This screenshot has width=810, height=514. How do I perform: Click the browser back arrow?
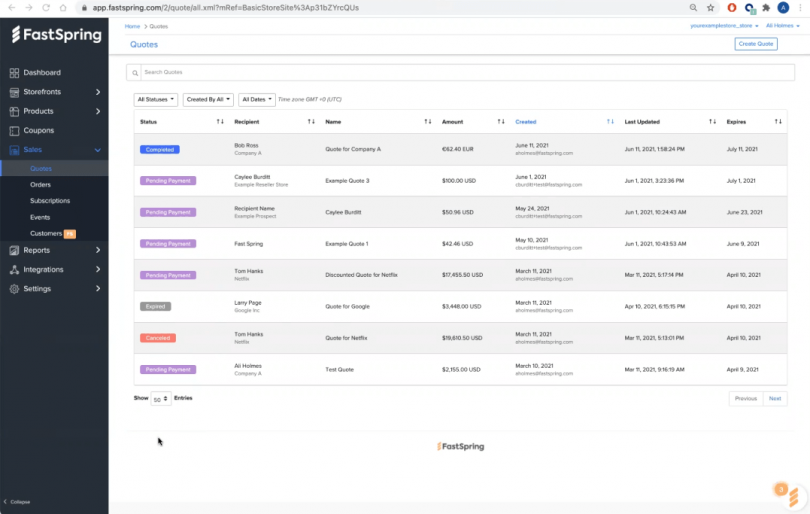11,8
